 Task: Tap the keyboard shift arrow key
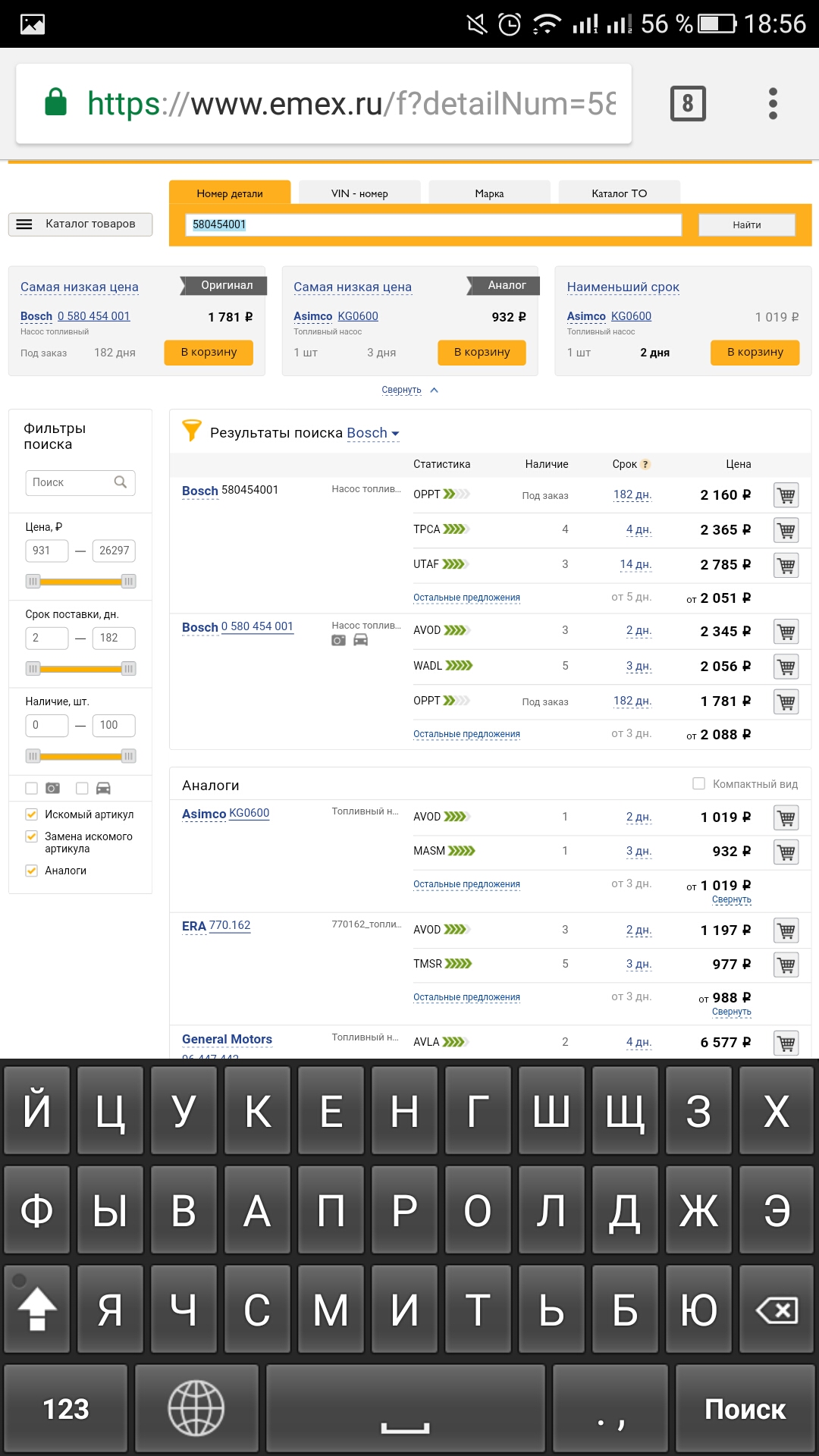36,1310
